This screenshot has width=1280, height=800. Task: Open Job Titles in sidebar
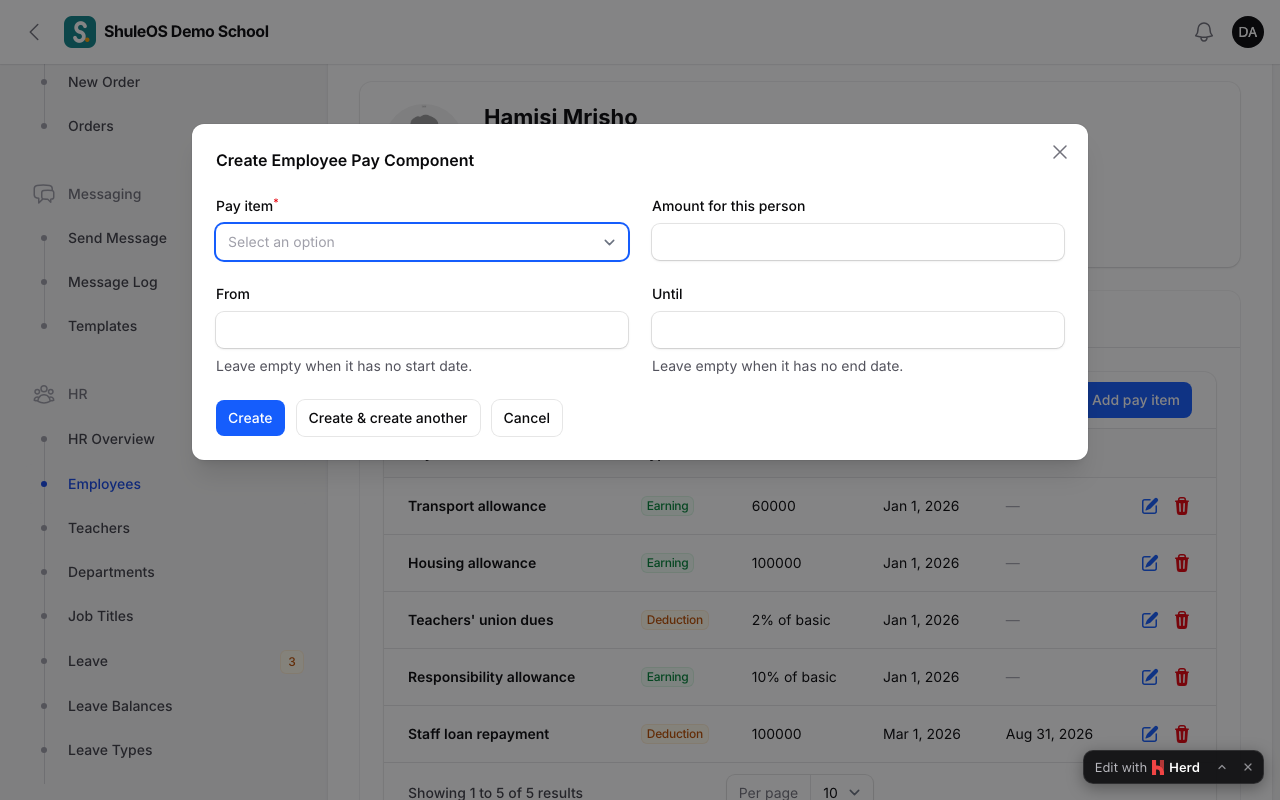[x=100, y=616]
